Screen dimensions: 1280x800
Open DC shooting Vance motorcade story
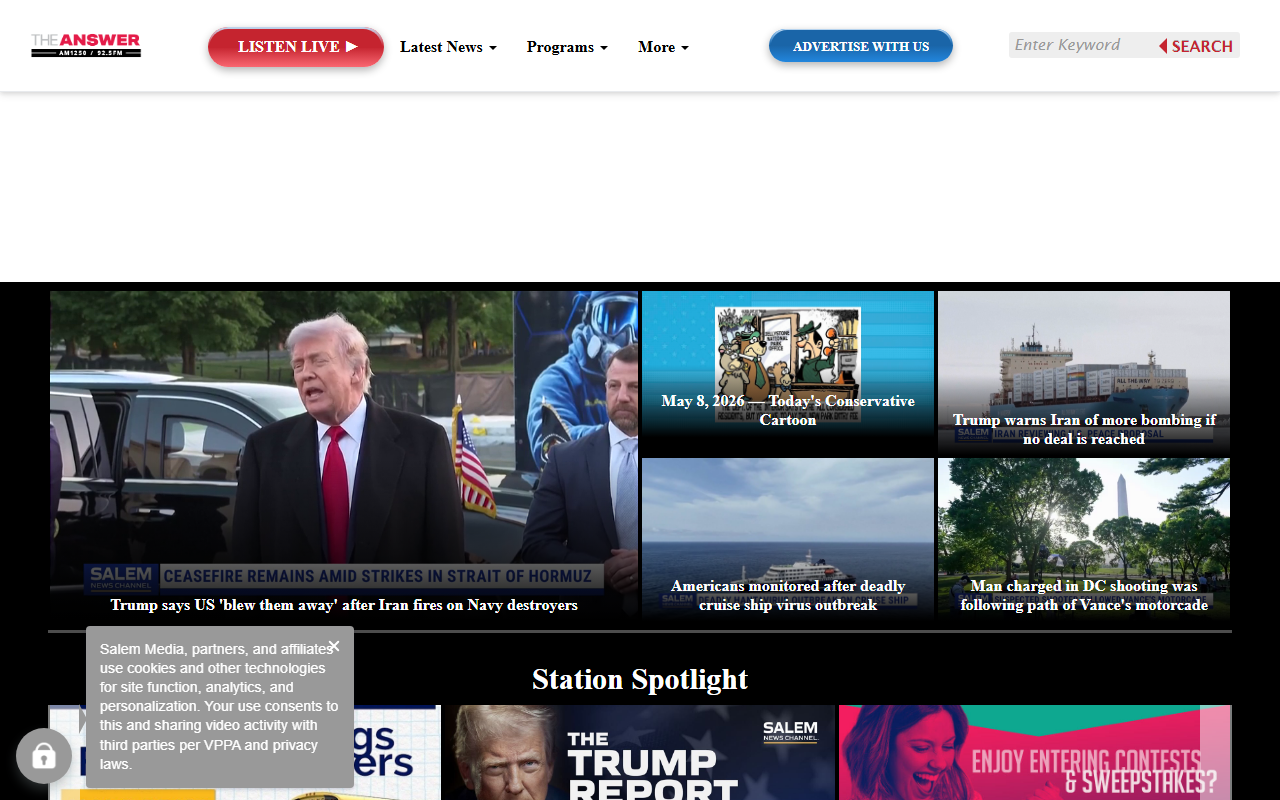1084,539
